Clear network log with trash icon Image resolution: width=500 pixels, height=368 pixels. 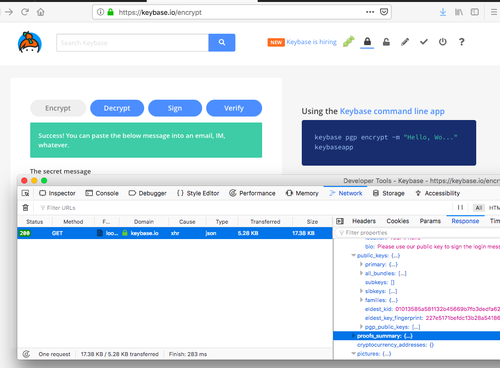(25, 208)
